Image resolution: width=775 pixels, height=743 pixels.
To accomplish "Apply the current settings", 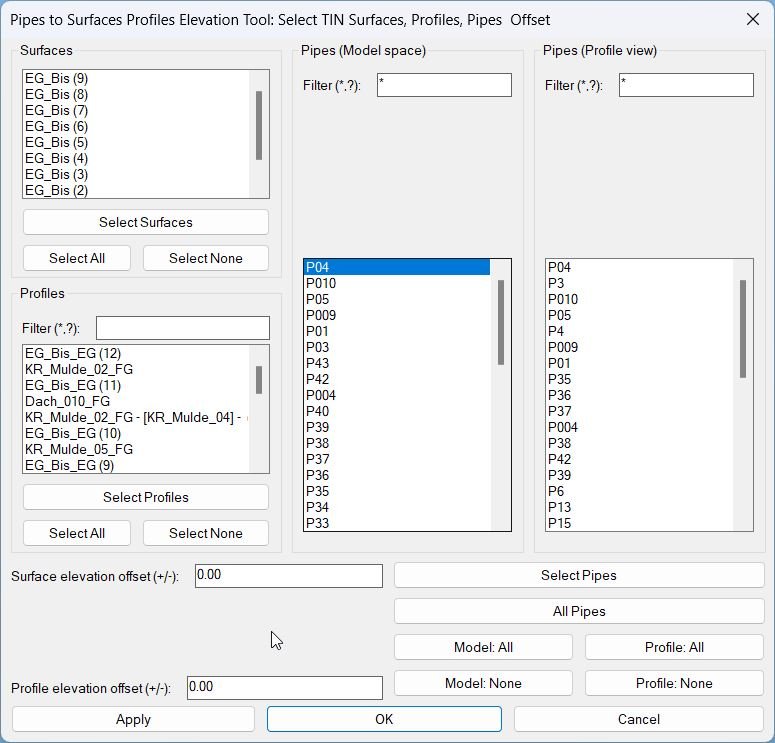I will tap(133, 719).
